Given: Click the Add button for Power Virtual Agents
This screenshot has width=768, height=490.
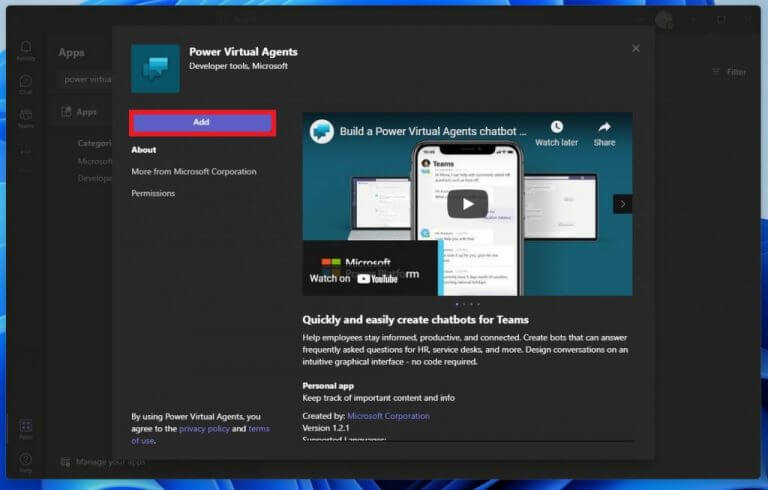Looking at the screenshot, I should tap(202, 122).
